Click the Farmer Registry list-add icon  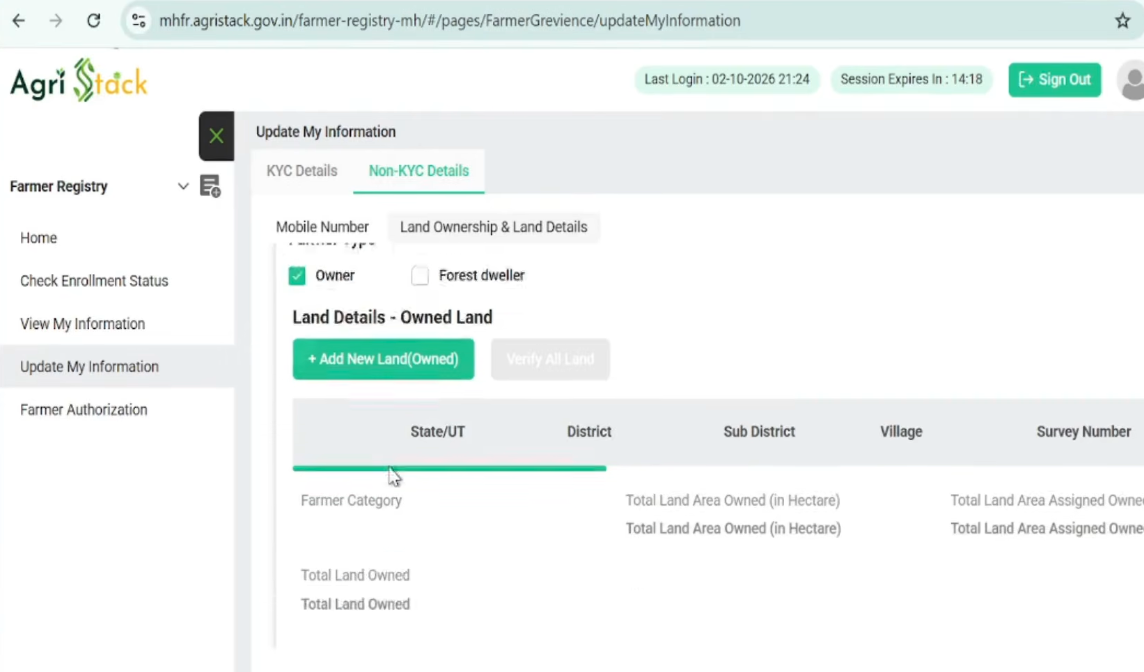pos(210,186)
